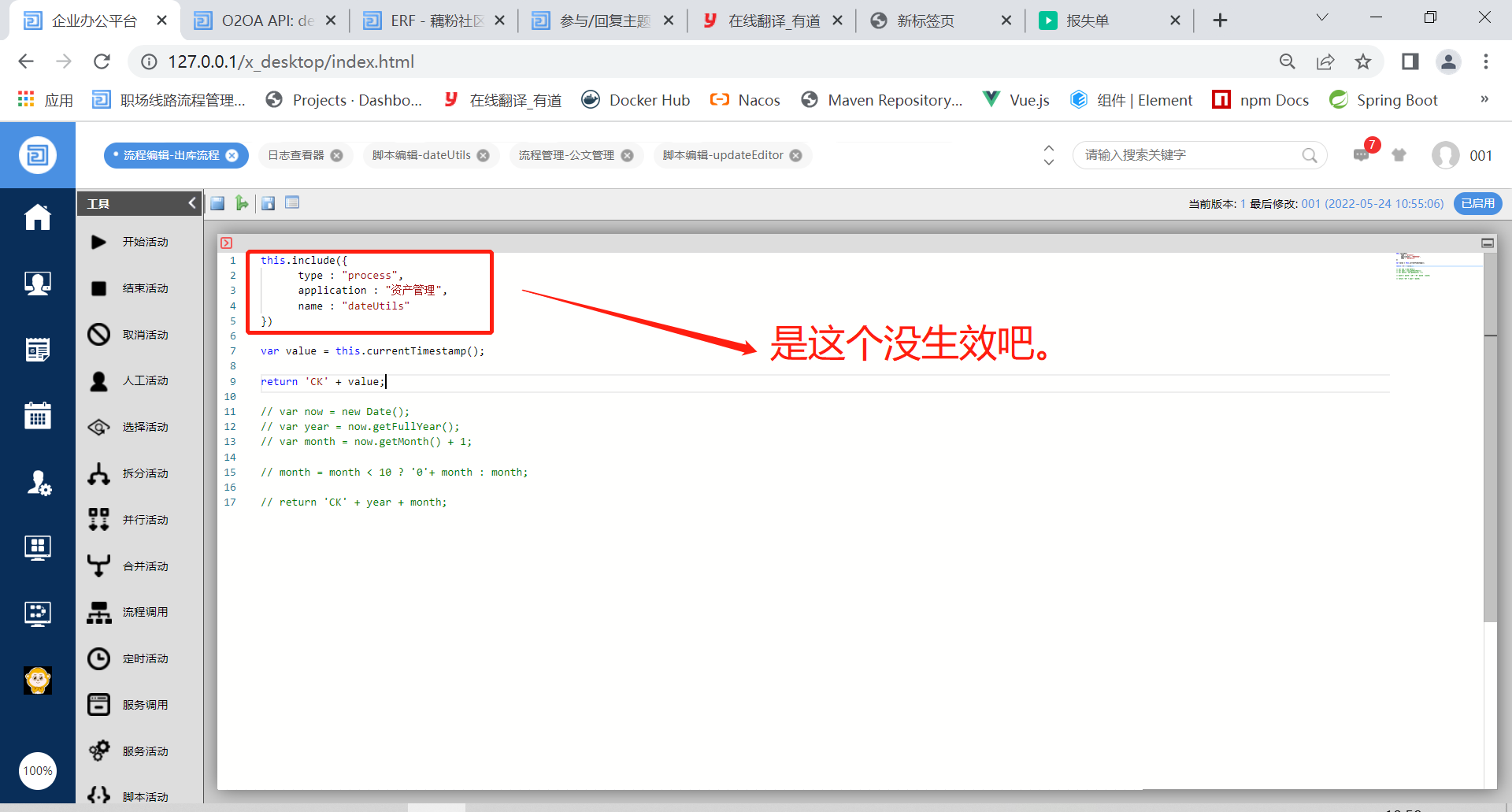Viewport: 1512px width, 812px height.
Task: Click the code line "return 'CK' + value;"
Action: pos(323,382)
